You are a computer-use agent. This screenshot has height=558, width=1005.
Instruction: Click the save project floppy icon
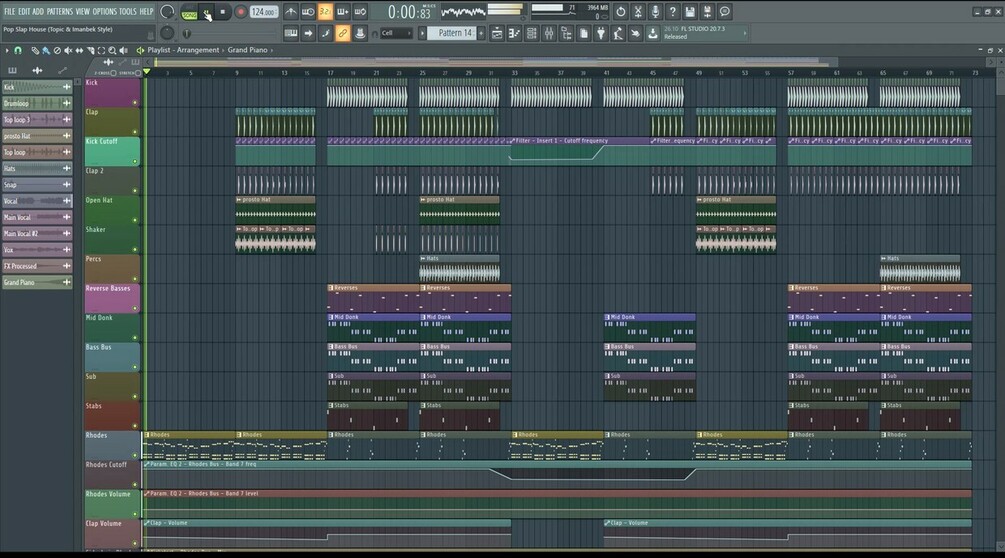tap(690, 12)
